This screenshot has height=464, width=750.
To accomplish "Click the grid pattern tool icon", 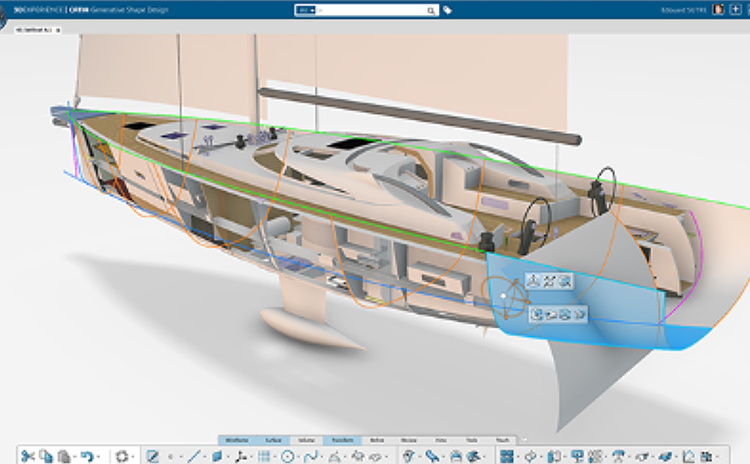I will pos(264,456).
